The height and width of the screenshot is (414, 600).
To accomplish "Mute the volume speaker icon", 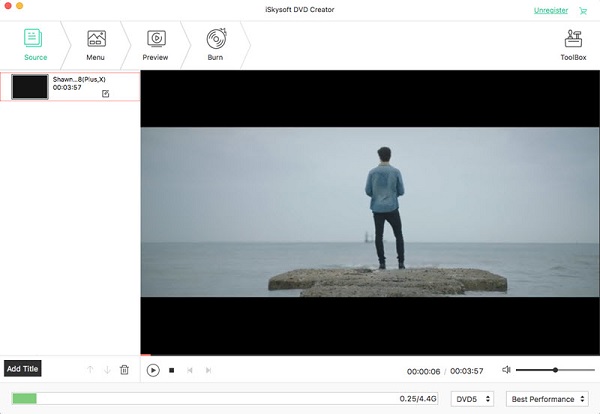I will (x=506, y=370).
